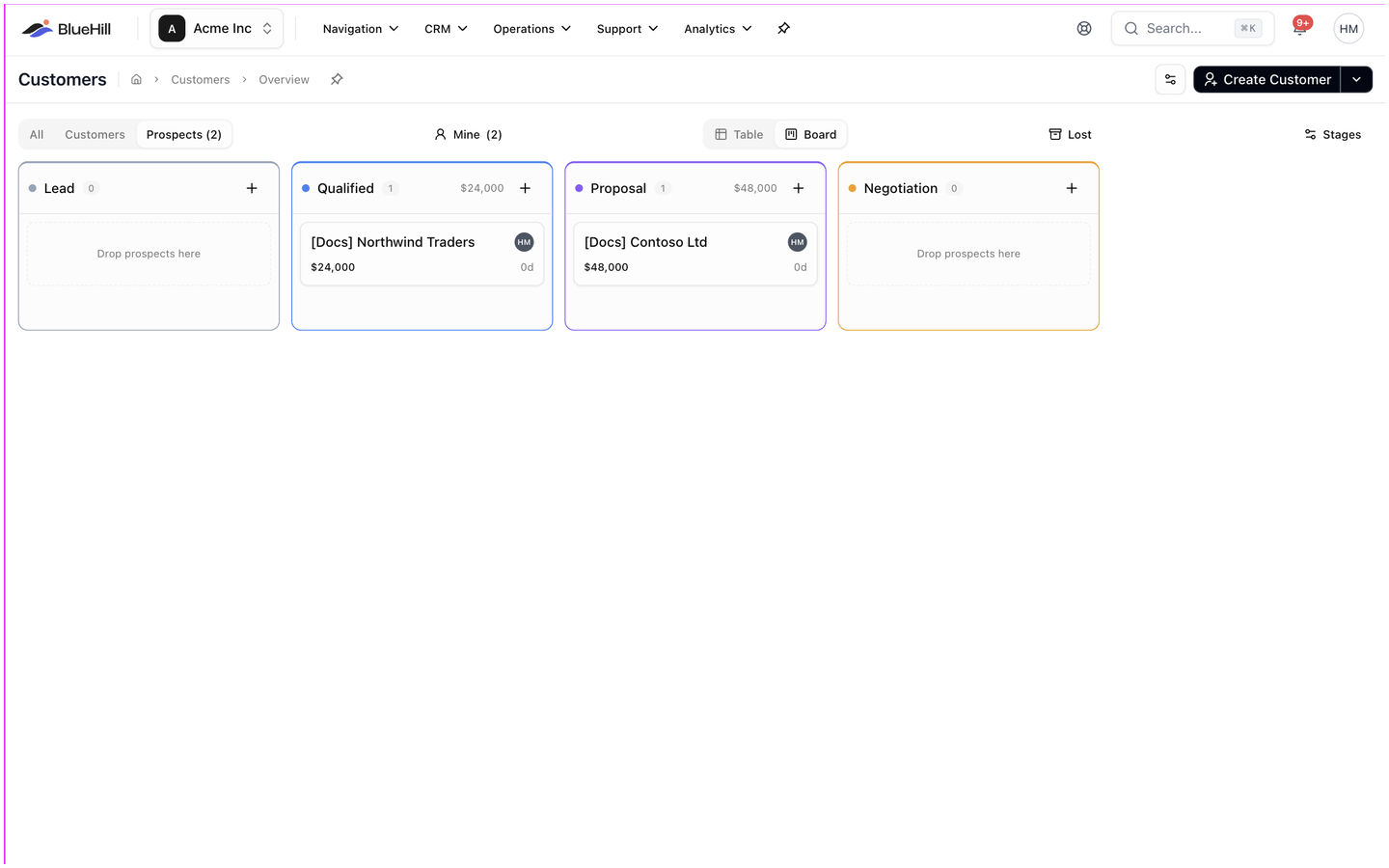Expand the Operations menu

point(532,29)
